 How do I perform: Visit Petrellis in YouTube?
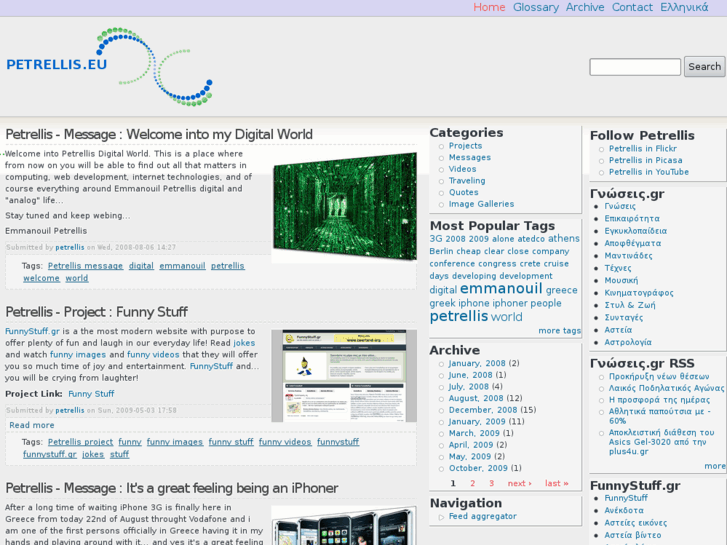point(649,172)
